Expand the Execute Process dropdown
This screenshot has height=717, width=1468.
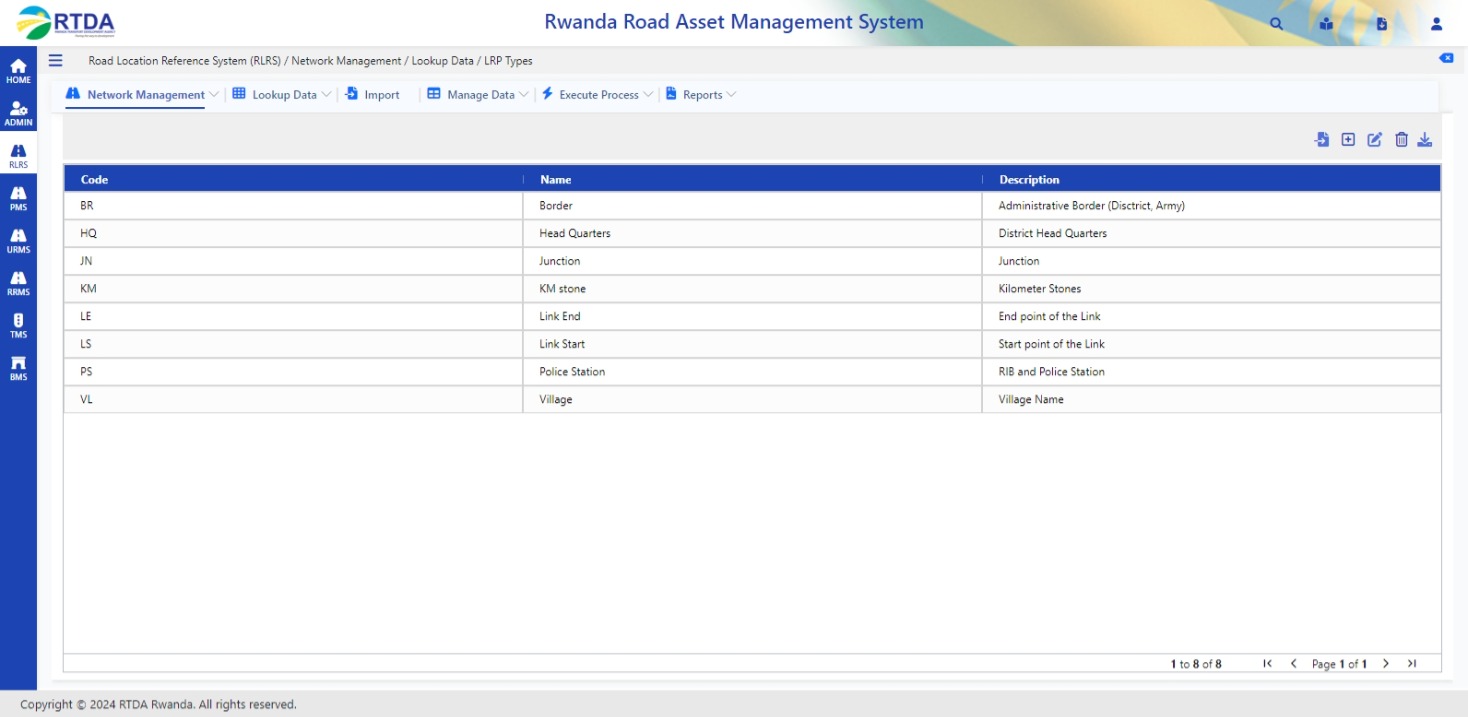(x=598, y=95)
